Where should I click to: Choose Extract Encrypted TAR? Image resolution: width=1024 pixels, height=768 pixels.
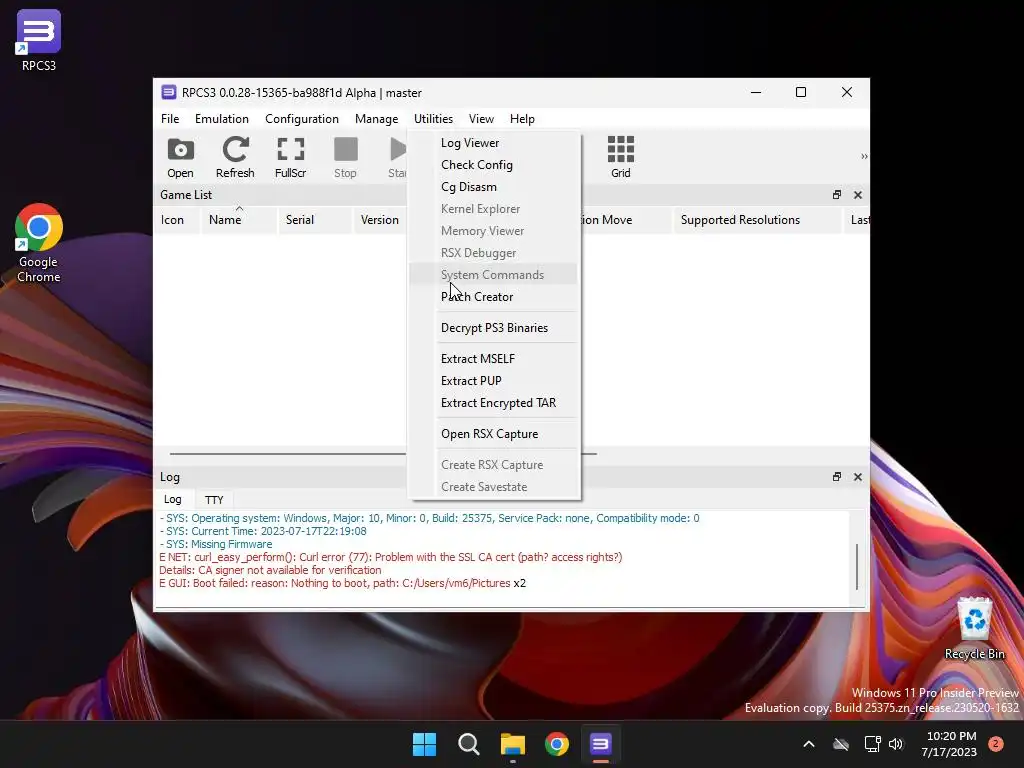click(x=493, y=403)
